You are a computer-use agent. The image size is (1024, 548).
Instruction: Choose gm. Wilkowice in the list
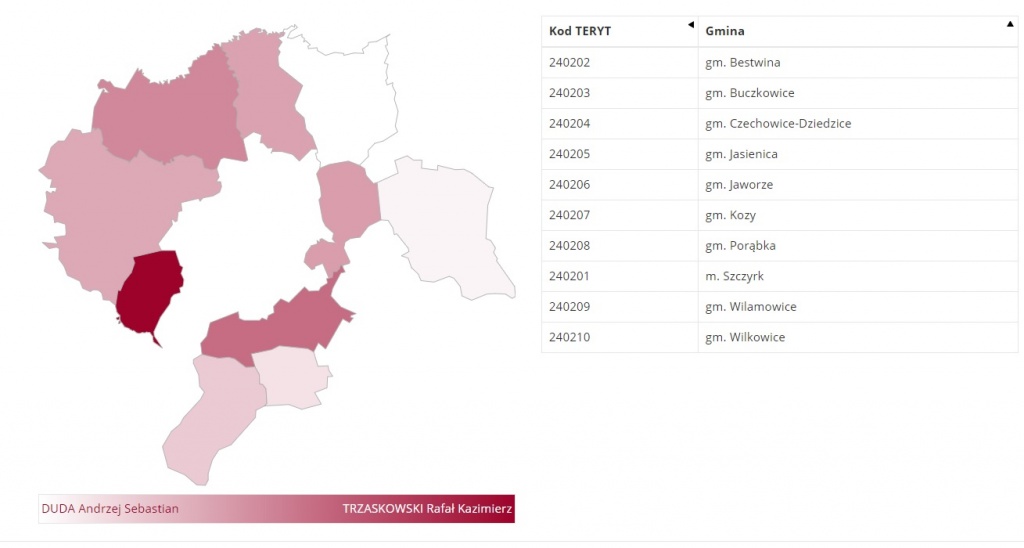[744, 337]
